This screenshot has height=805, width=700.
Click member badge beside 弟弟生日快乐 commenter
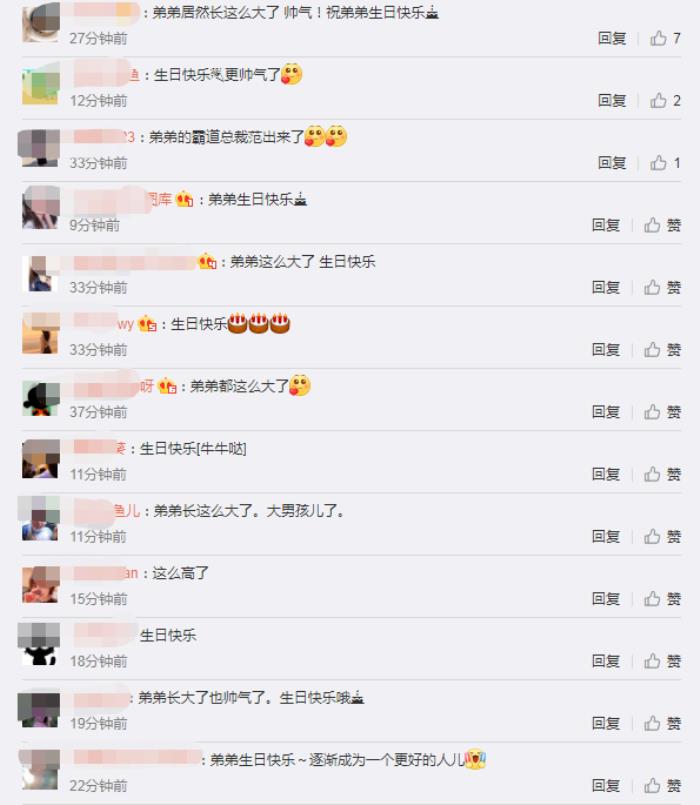tap(184, 199)
